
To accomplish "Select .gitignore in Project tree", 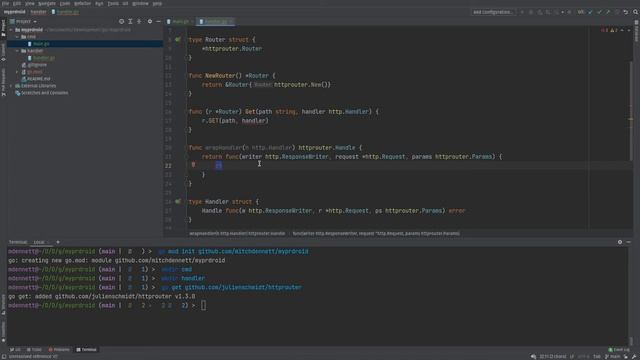I will point(37,65).
